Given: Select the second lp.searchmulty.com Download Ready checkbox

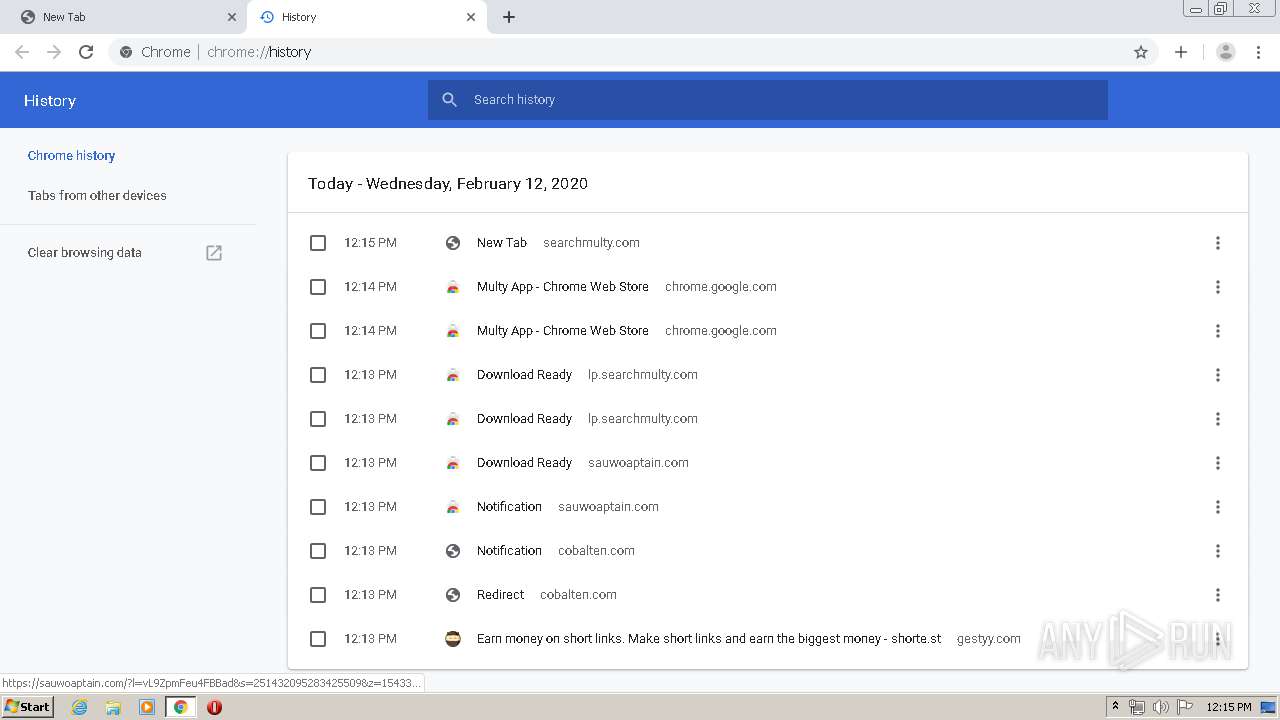Looking at the screenshot, I should click(318, 419).
